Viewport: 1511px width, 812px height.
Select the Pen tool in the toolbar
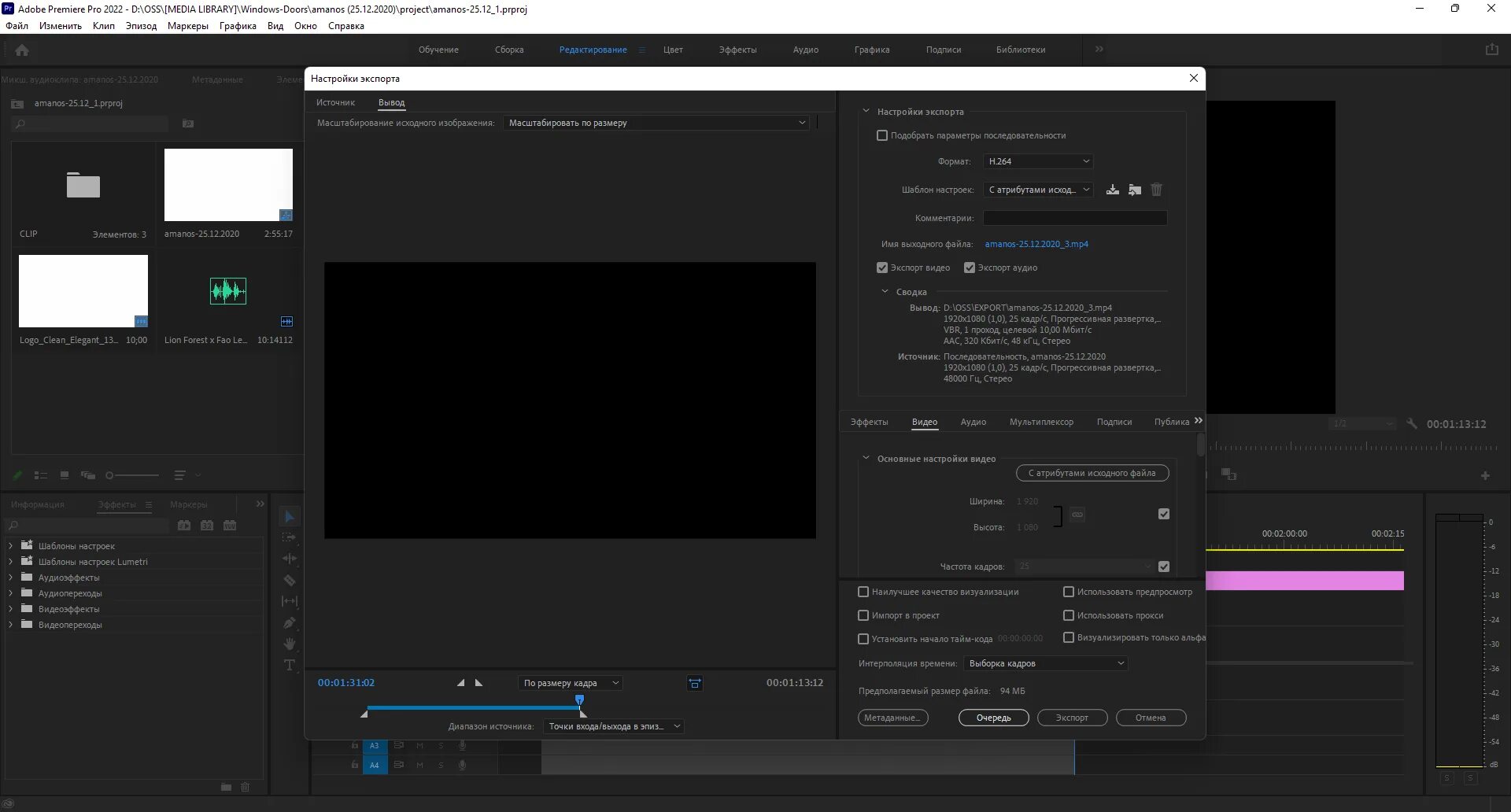tap(289, 623)
